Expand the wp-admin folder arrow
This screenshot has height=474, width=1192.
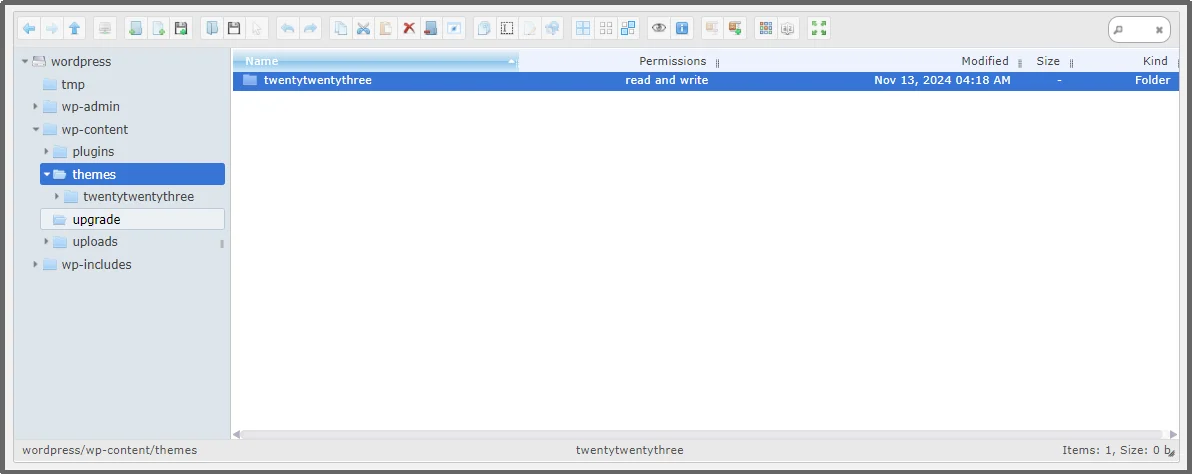point(35,106)
